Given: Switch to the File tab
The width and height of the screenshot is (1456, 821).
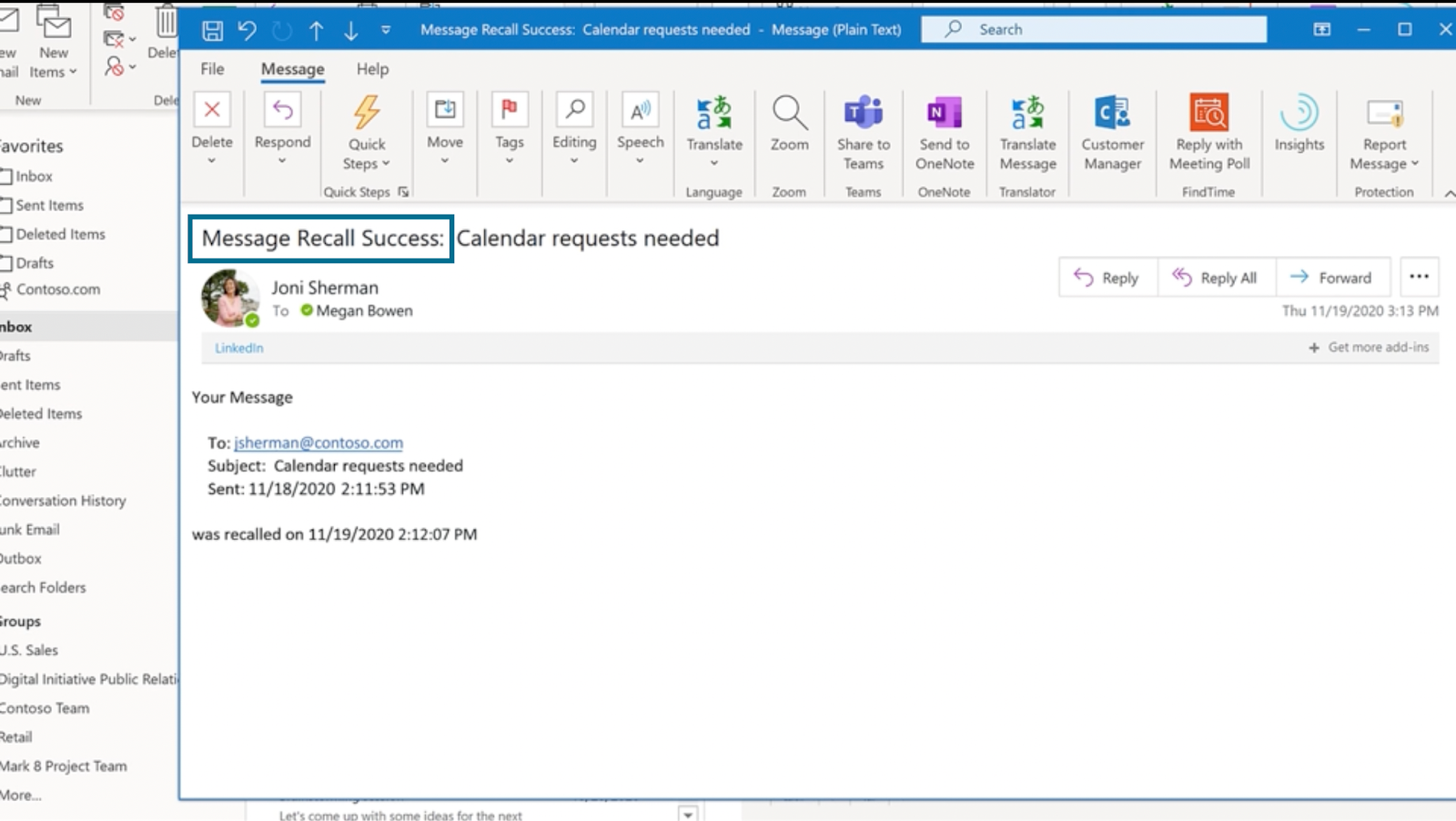Looking at the screenshot, I should (x=211, y=68).
